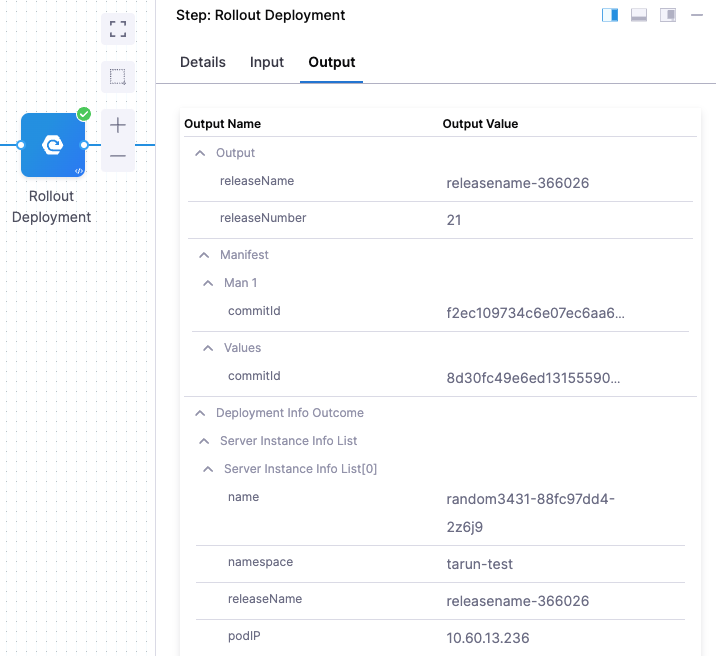Select the marquee selection tool icon
Screen dimensions: 716x656
point(118,76)
